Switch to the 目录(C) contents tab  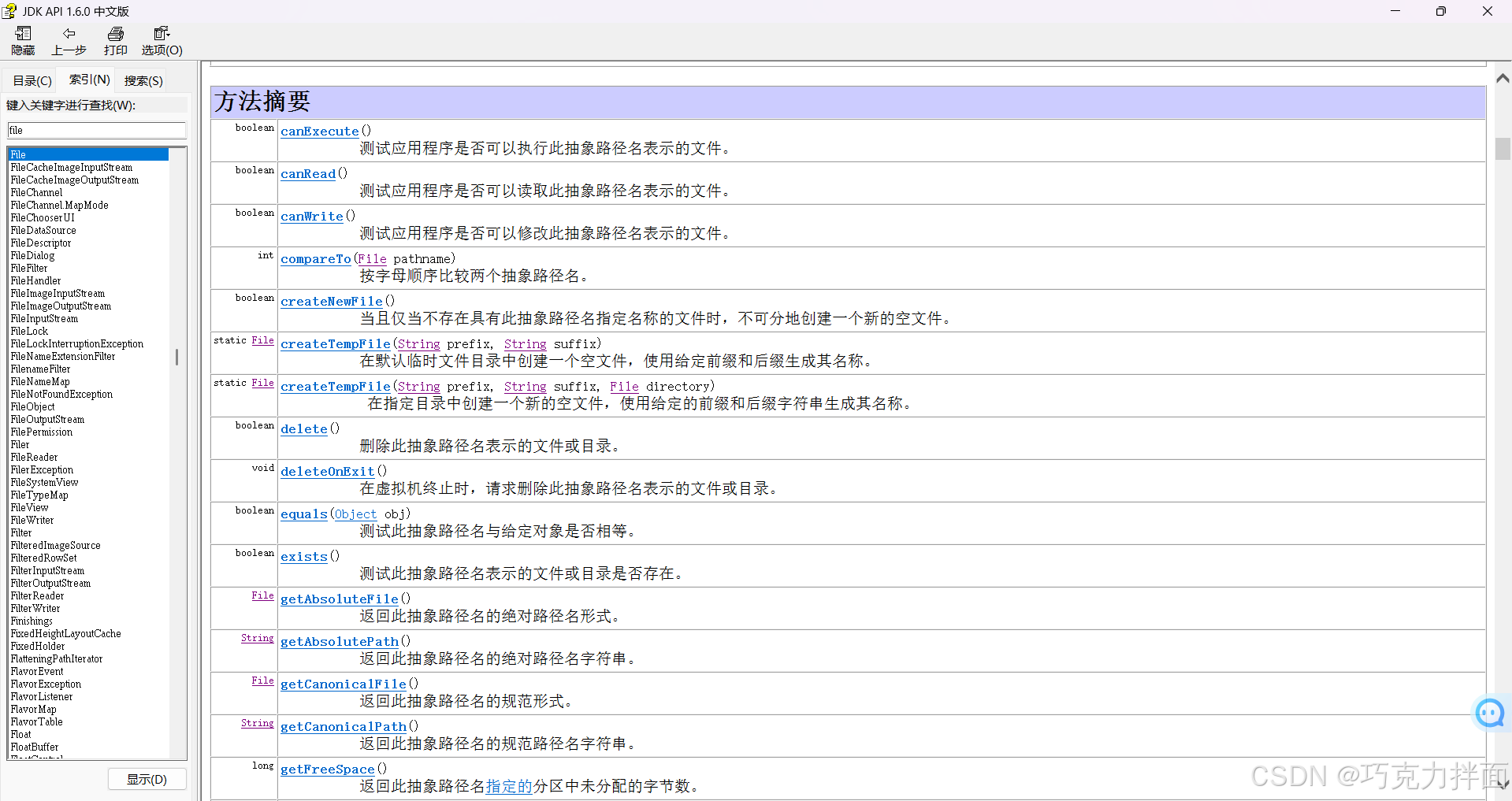coord(32,80)
